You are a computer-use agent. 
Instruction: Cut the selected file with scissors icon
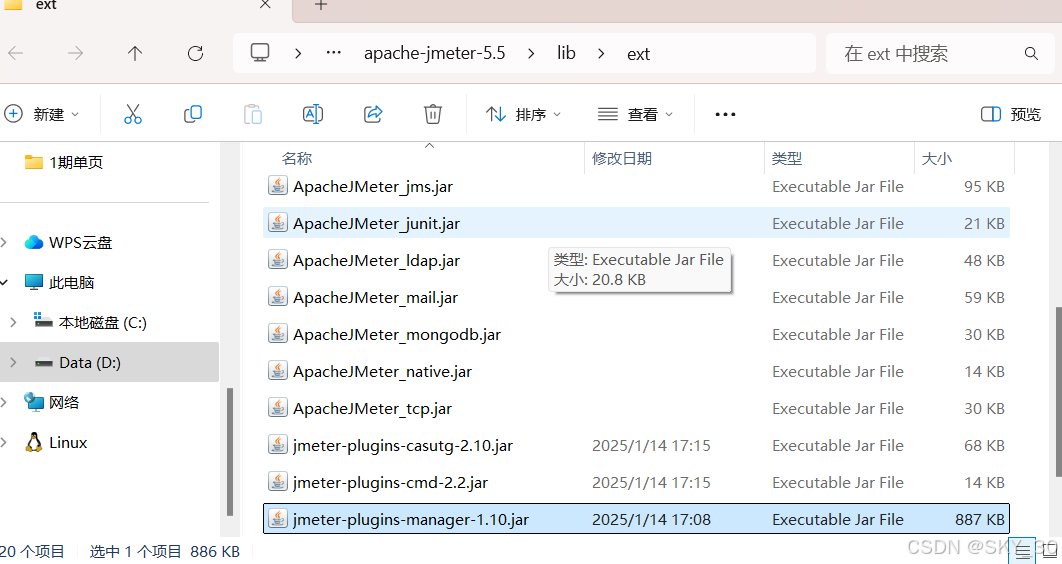coord(133,114)
